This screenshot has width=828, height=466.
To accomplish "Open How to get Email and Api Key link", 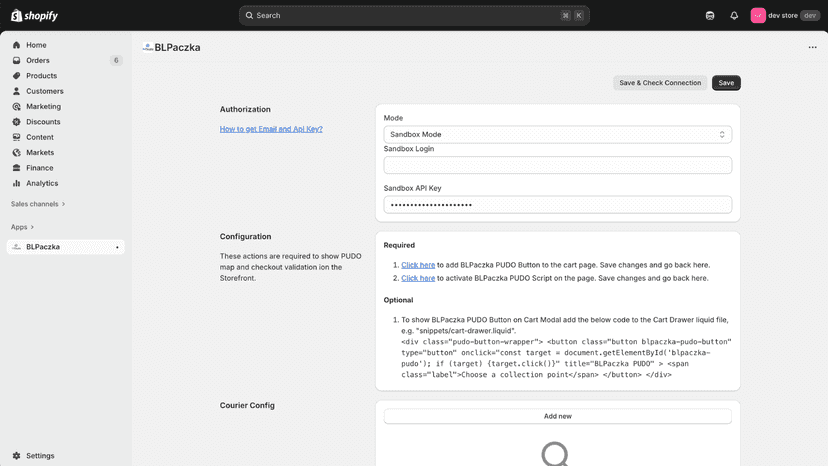I will 271,129.
